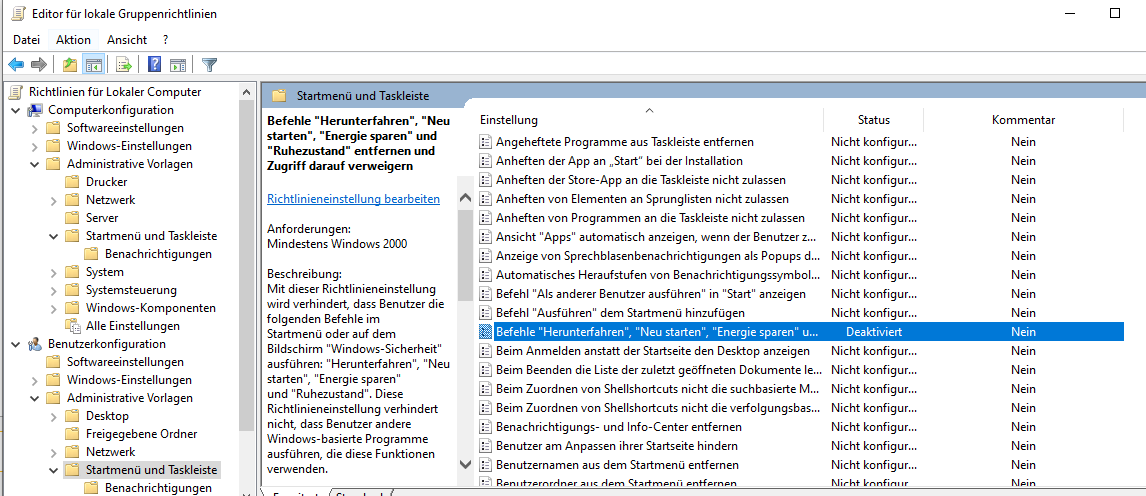Toggle the console tree pane icon
Image resolution: width=1146 pixels, height=496 pixels.
pos(93,65)
